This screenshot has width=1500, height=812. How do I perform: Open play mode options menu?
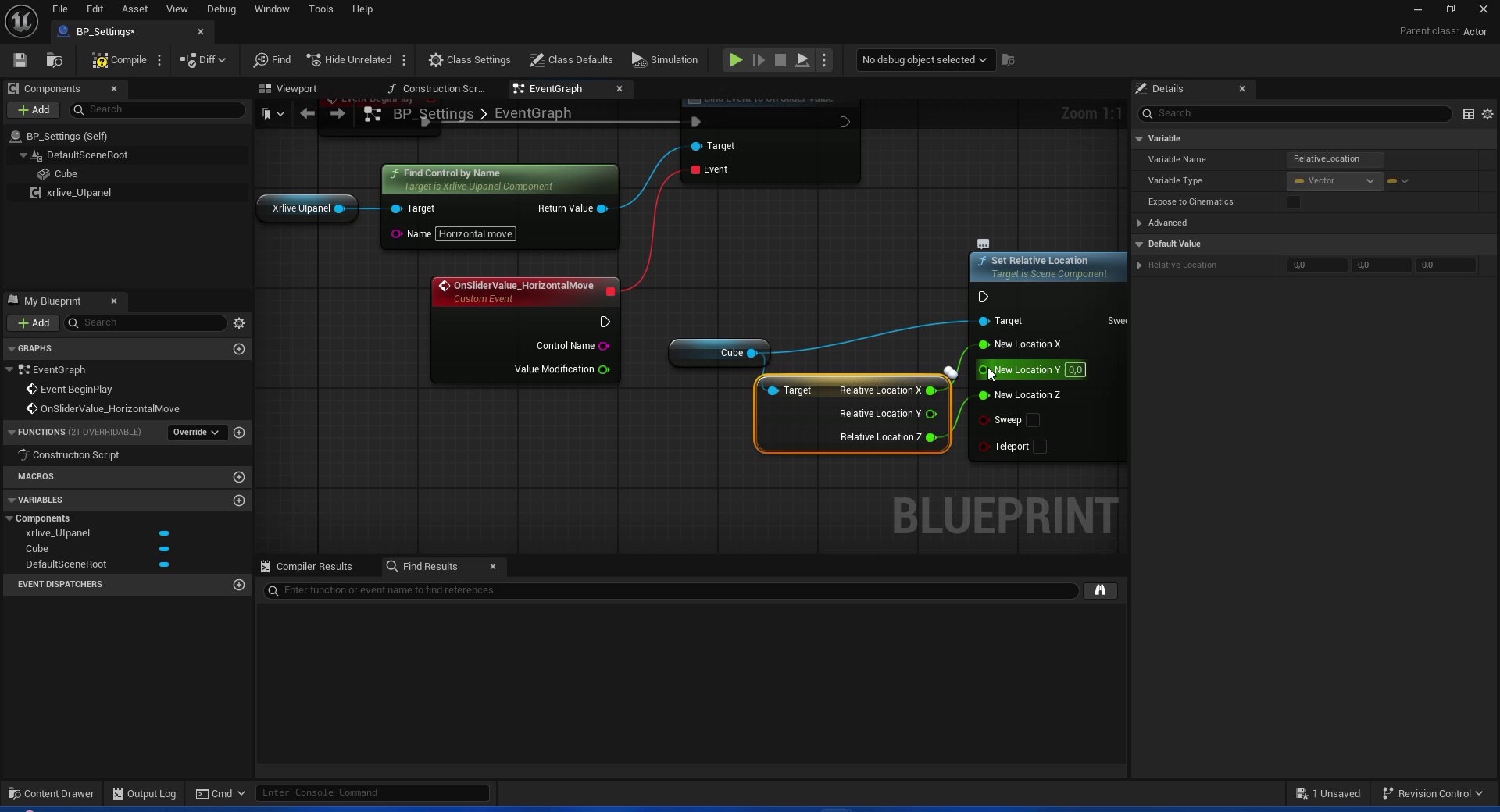click(x=824, y=60)
